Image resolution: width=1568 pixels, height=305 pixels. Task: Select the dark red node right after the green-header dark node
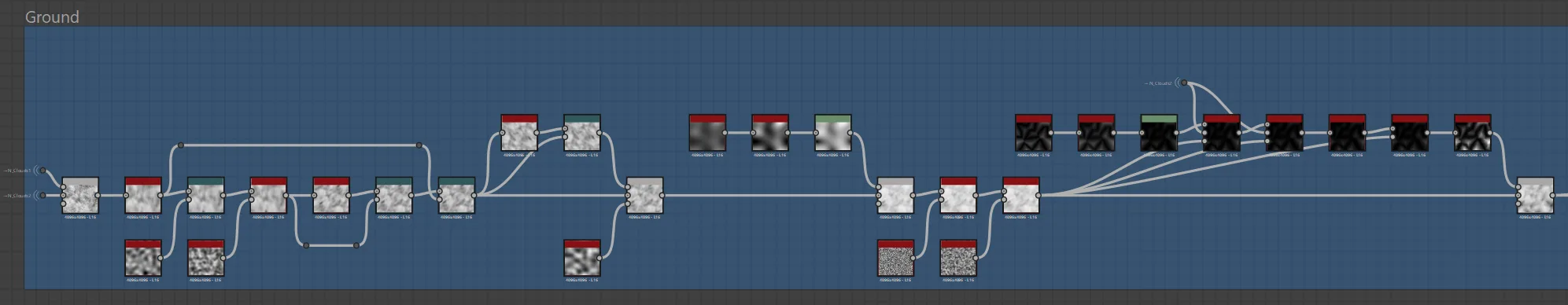(1222, 133)
